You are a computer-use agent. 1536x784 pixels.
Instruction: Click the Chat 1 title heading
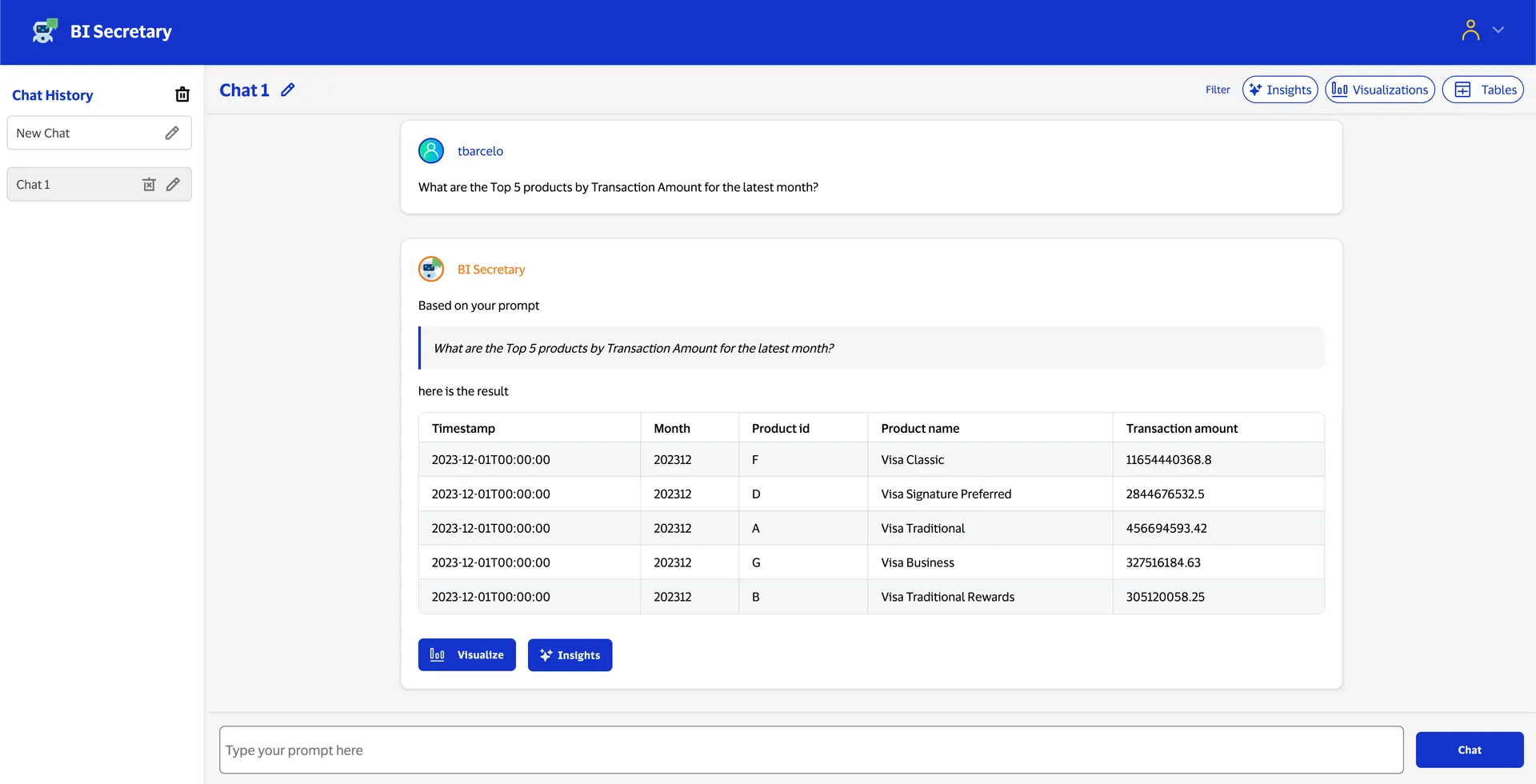click(x=244, y=90)
